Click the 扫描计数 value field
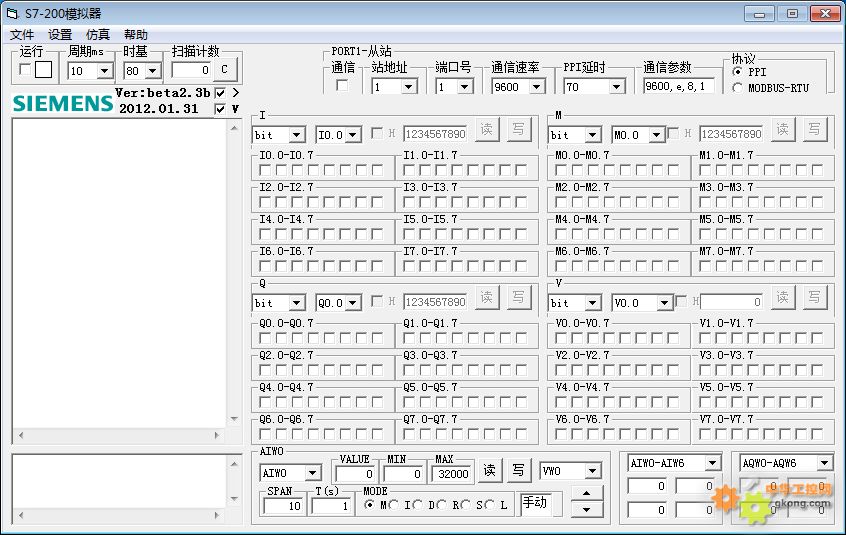 pyautogui.click(x=191, y=70)
